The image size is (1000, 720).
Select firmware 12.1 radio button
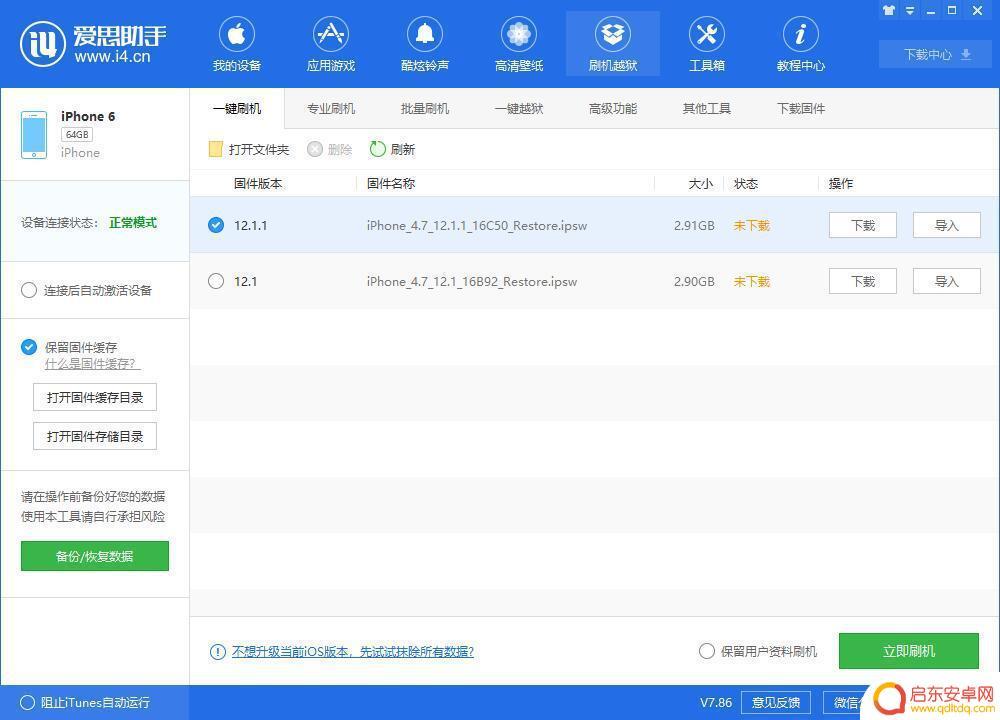point(216,281)
